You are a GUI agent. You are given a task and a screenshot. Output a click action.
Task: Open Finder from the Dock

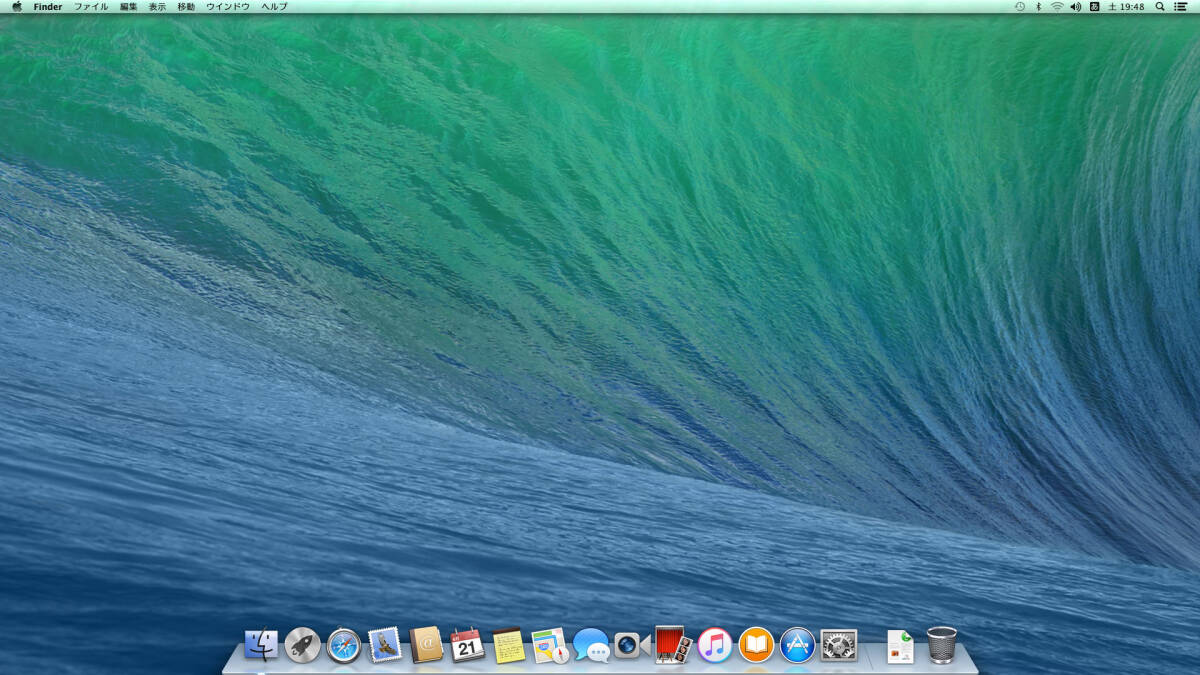[x=261, y=645]
